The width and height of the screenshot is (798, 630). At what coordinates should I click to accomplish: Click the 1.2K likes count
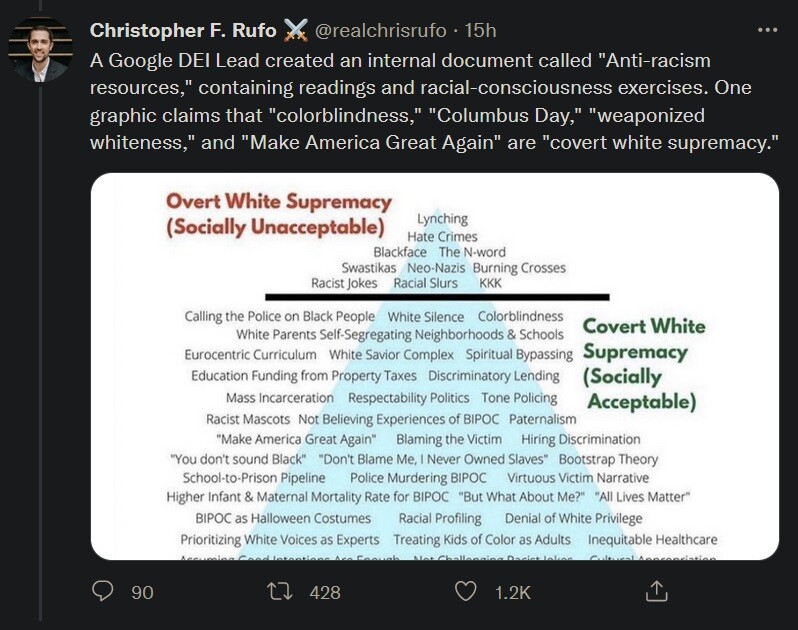coord(512,592)
